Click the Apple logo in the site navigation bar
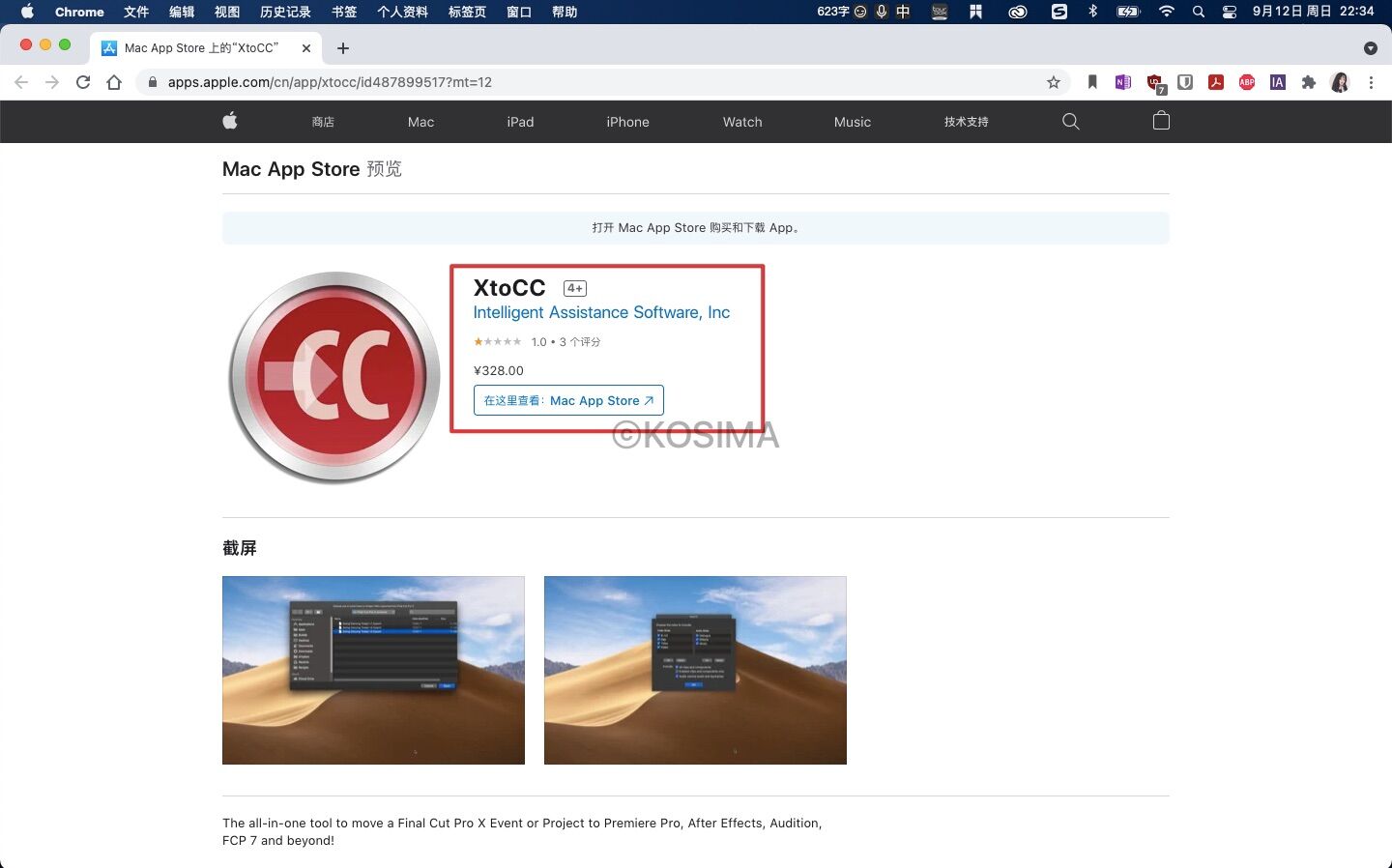 coord(230,121)
